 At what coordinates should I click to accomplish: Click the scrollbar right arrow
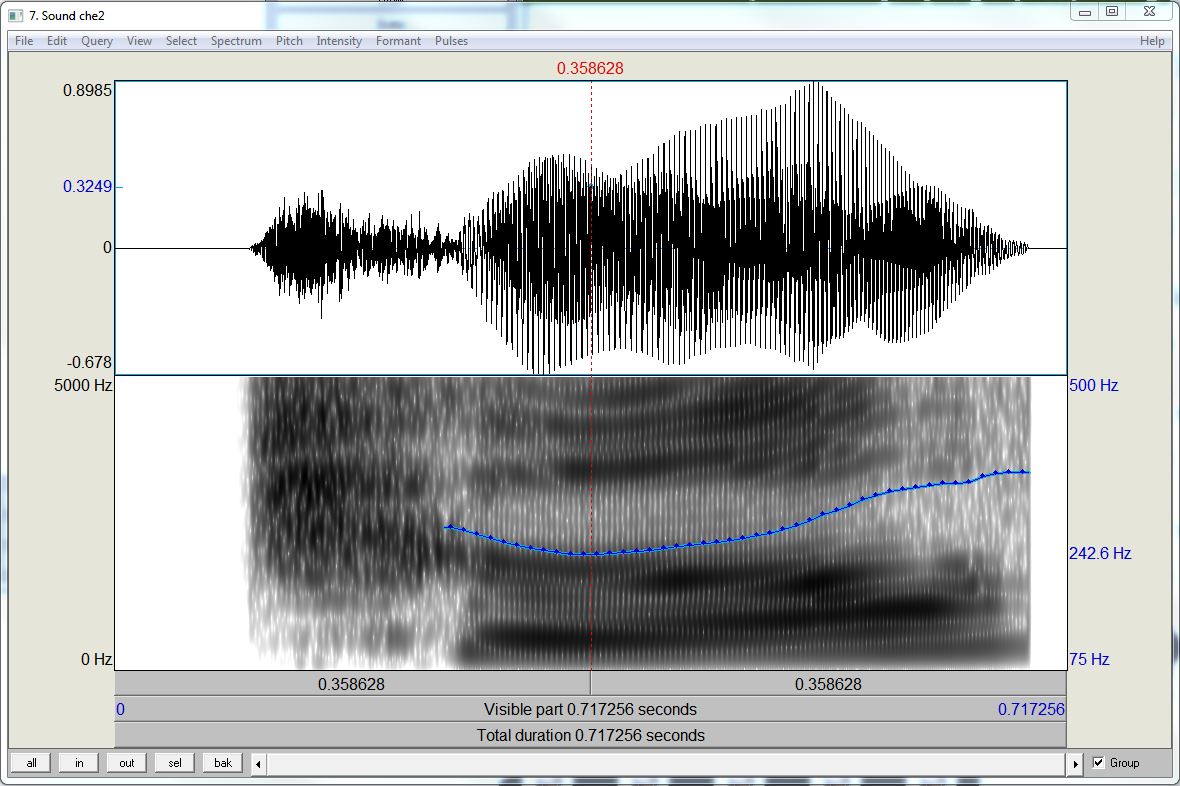tap(1075, 763)
